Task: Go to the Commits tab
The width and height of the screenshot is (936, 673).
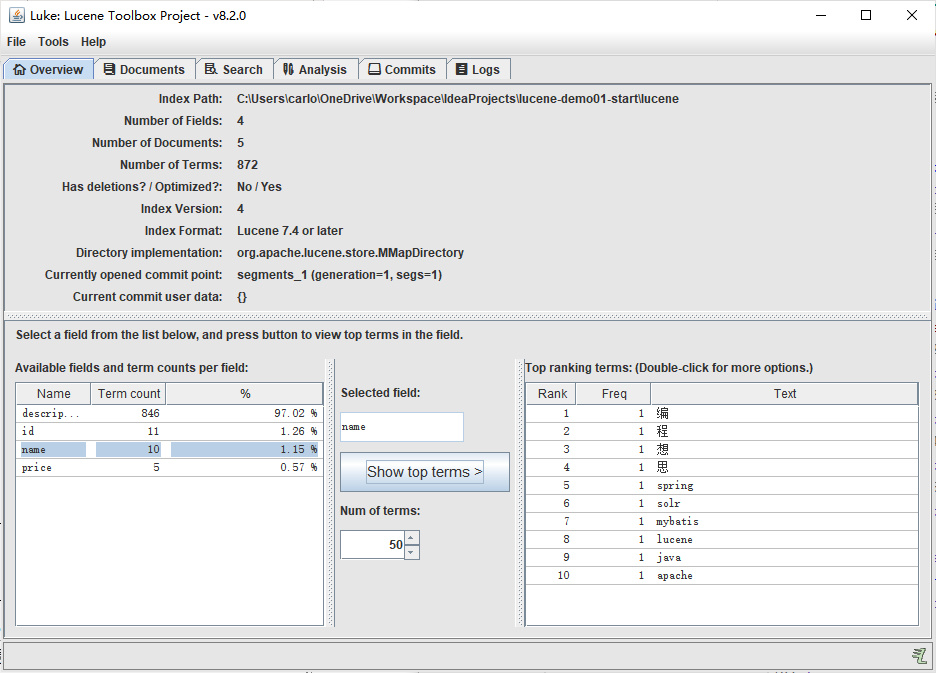Action: (402, 69)
